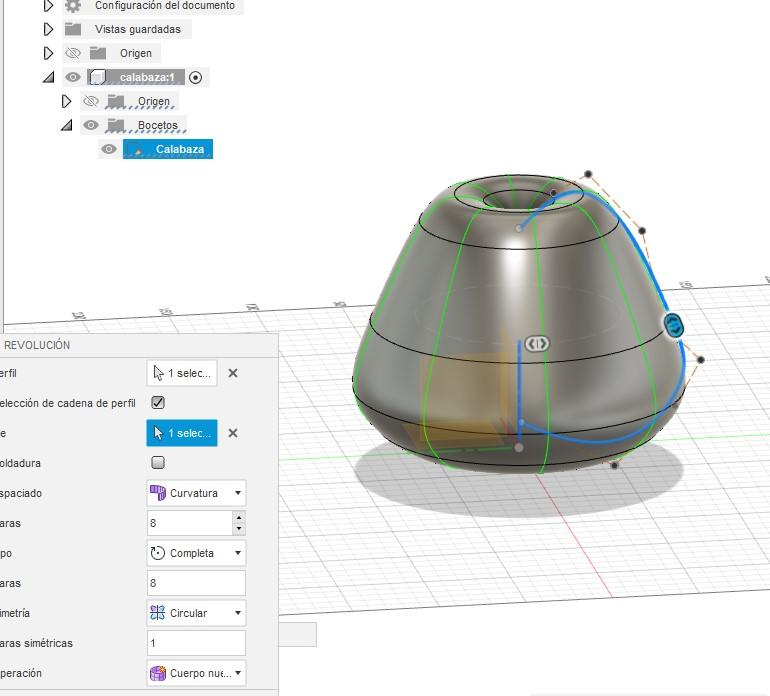
Task: Clear the Perfil selection with X
Action: pos(233,373)
